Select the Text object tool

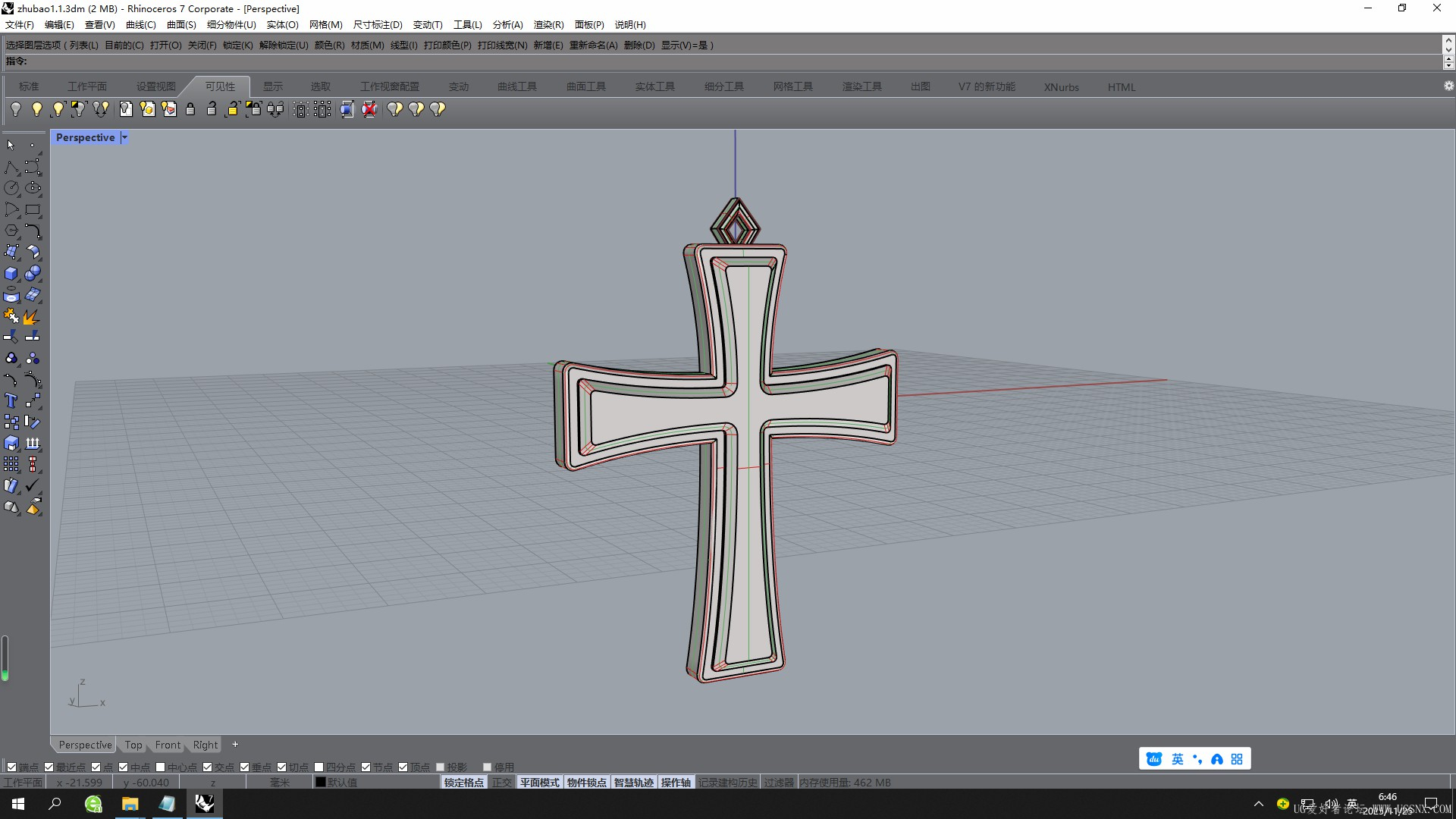tap(11, 400)
